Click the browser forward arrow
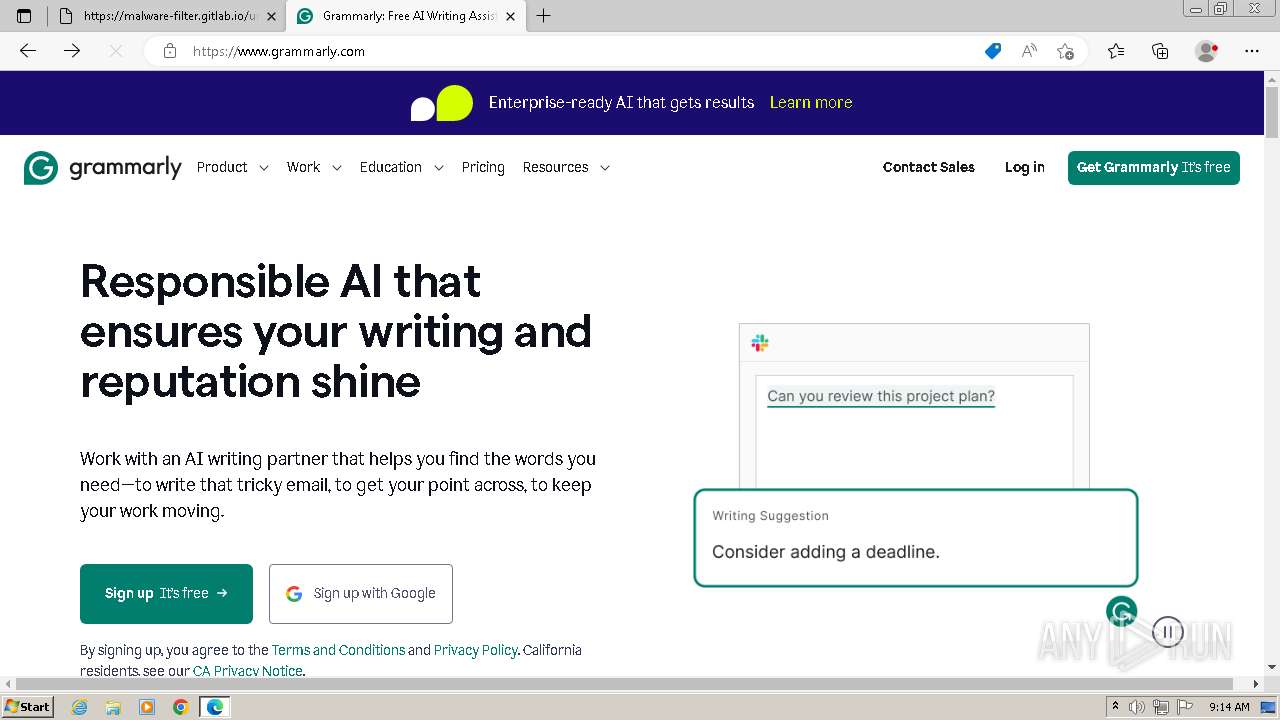Screen dimensions: 1280x720 click(x=72, y=51)
